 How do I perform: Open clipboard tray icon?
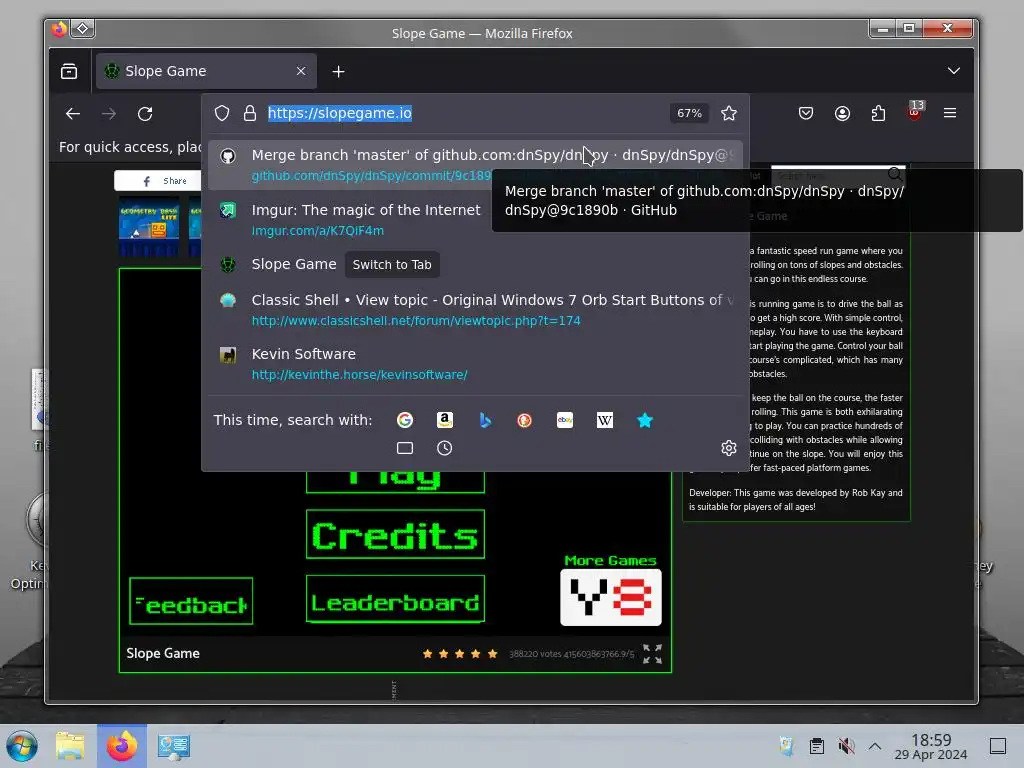pos(816,746)
